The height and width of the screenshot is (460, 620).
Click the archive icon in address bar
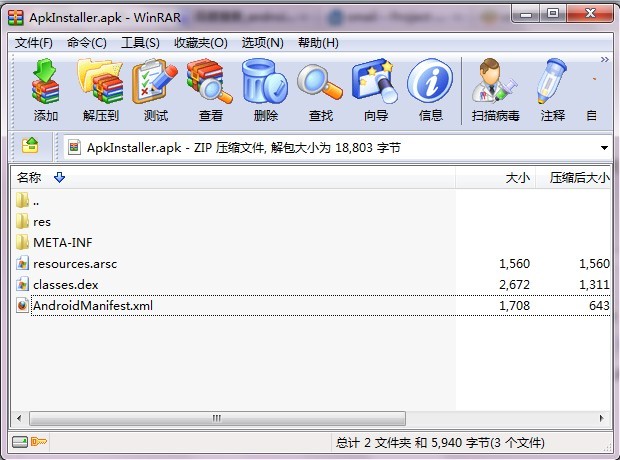pos(74,147)
